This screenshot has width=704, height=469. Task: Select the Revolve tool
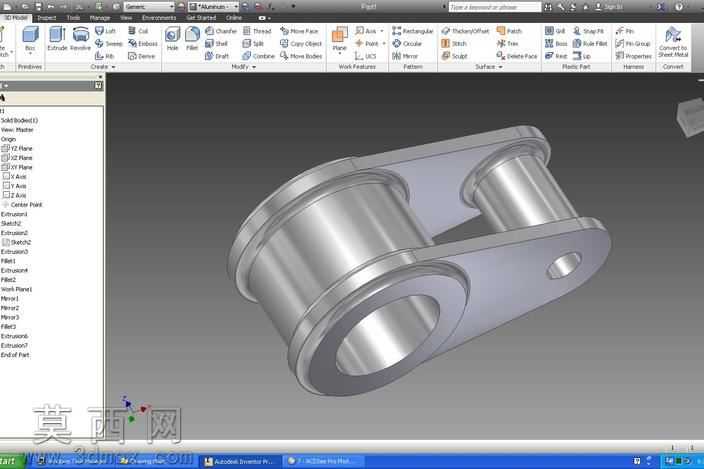point(81,39)
